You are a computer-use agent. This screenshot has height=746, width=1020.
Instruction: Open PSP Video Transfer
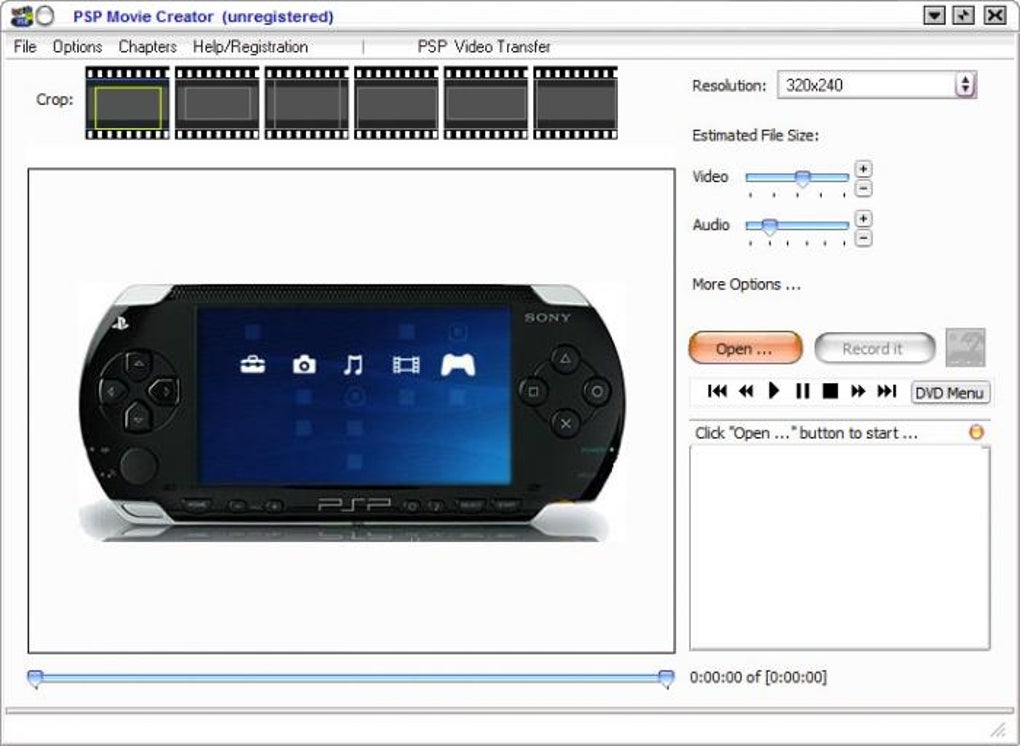(x=484, y=47)
